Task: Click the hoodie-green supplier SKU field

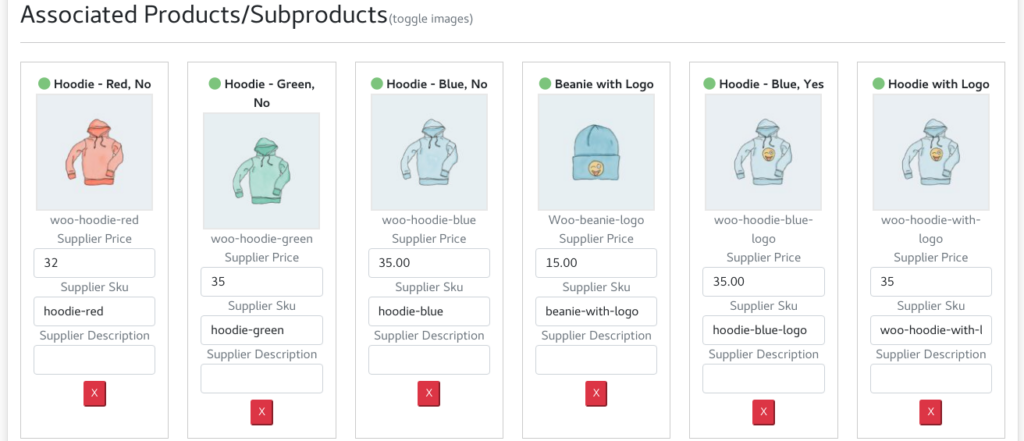Action: pos(262,330)
